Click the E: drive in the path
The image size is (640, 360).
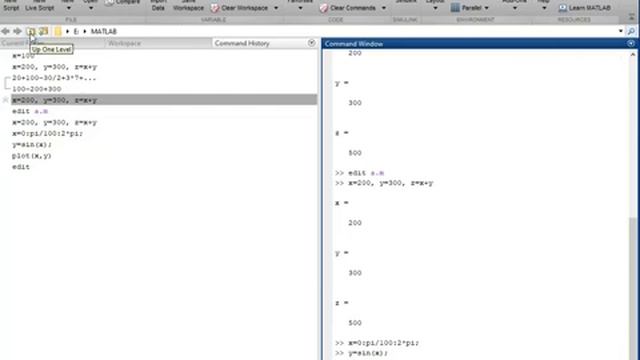point(76,31)
